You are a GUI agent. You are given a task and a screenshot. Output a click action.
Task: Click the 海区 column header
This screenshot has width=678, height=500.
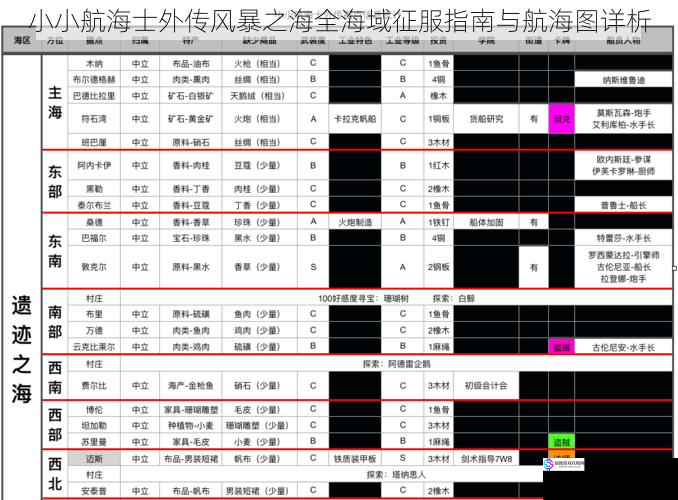point(22,40)
